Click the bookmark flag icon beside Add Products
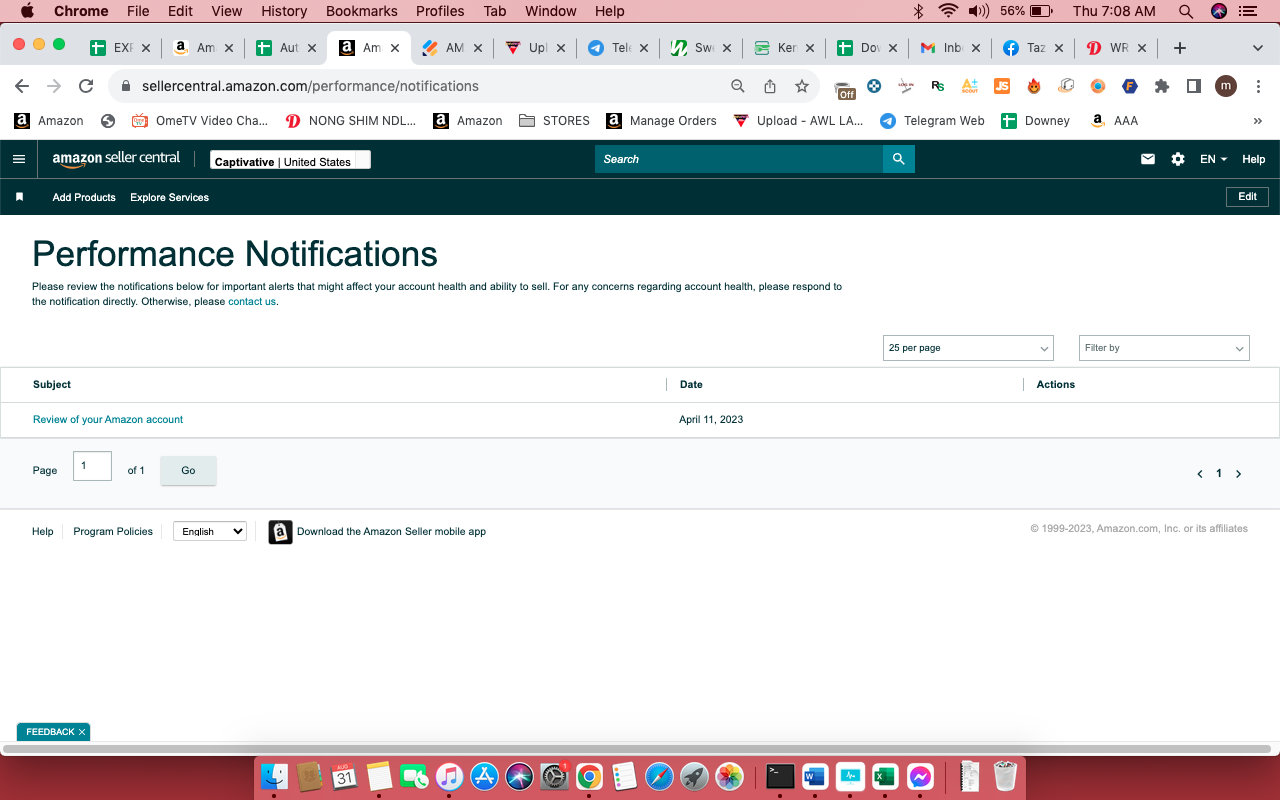Viewport: 1280px width, 800px height. pyautogui.click(x=19, y=197)
